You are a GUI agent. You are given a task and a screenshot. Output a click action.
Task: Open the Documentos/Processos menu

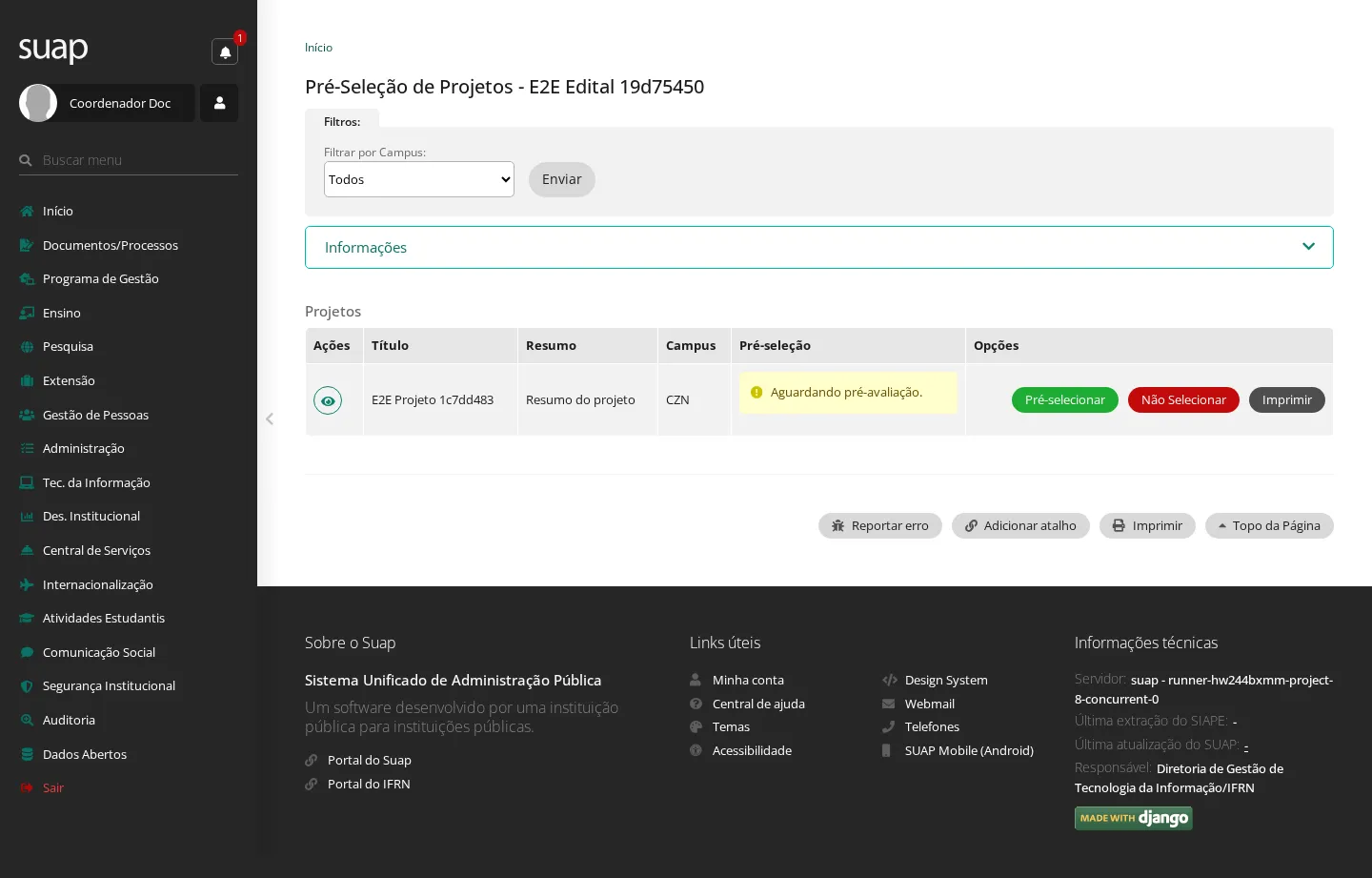tap(129, 245)
